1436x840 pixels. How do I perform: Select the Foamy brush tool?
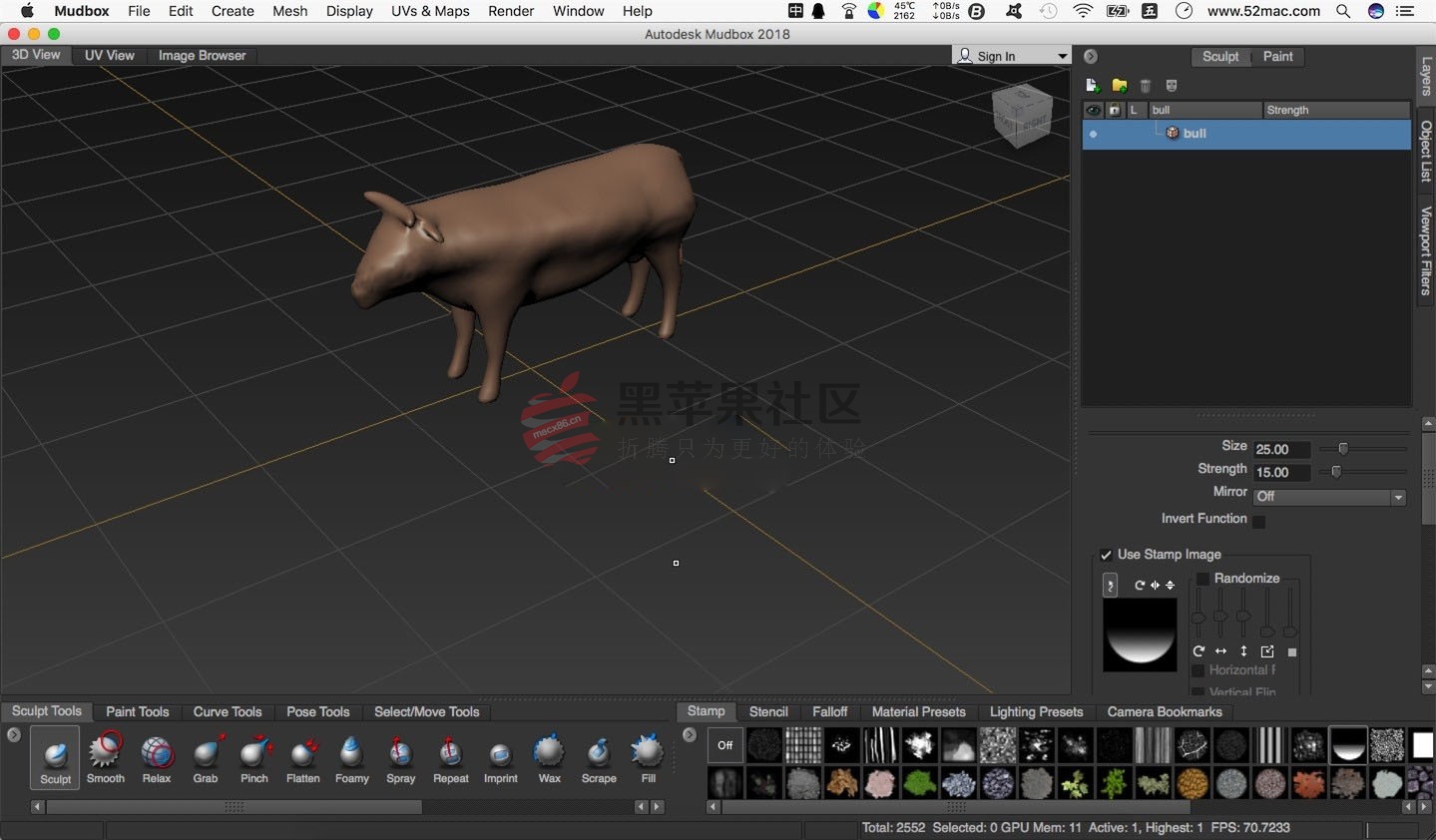point(352,758)
